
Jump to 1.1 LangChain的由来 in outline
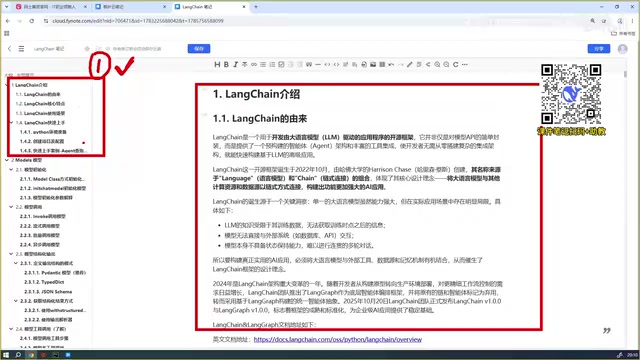(x=38, y=94)
